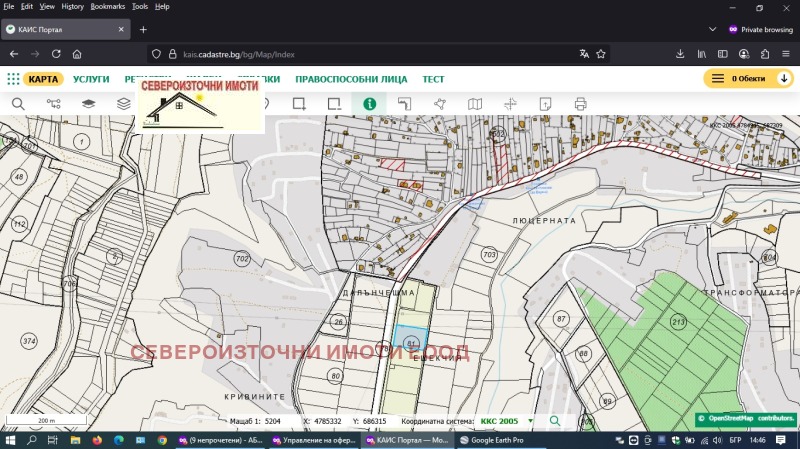
Task: Open the hierarchy tree tool icon
Action: 54,104
